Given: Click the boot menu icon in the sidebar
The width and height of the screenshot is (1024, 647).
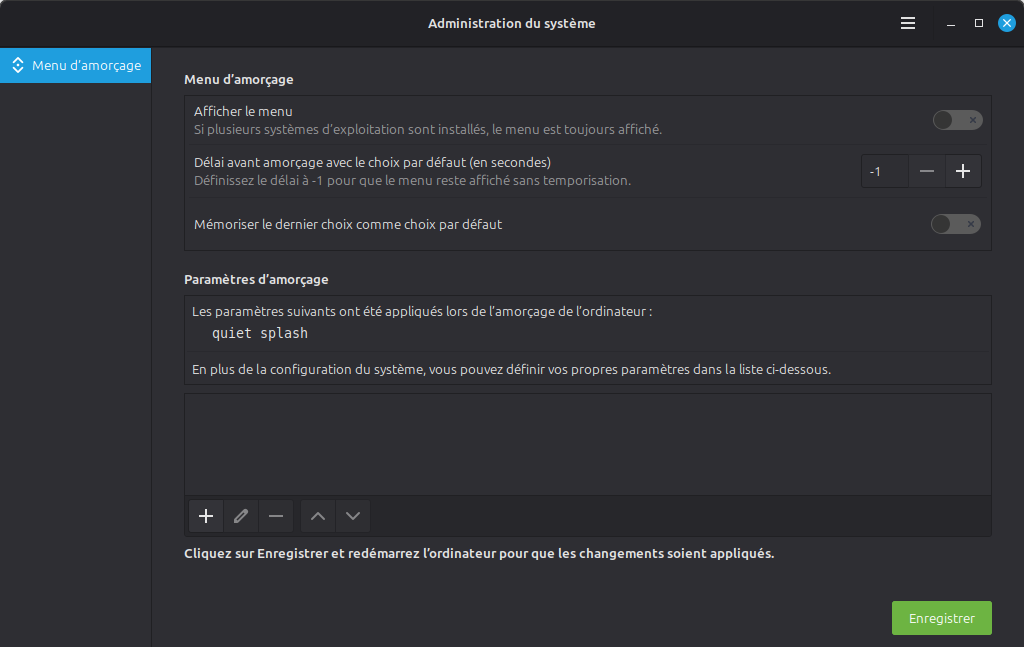Looking at the screenshot, I should point(18,65).
